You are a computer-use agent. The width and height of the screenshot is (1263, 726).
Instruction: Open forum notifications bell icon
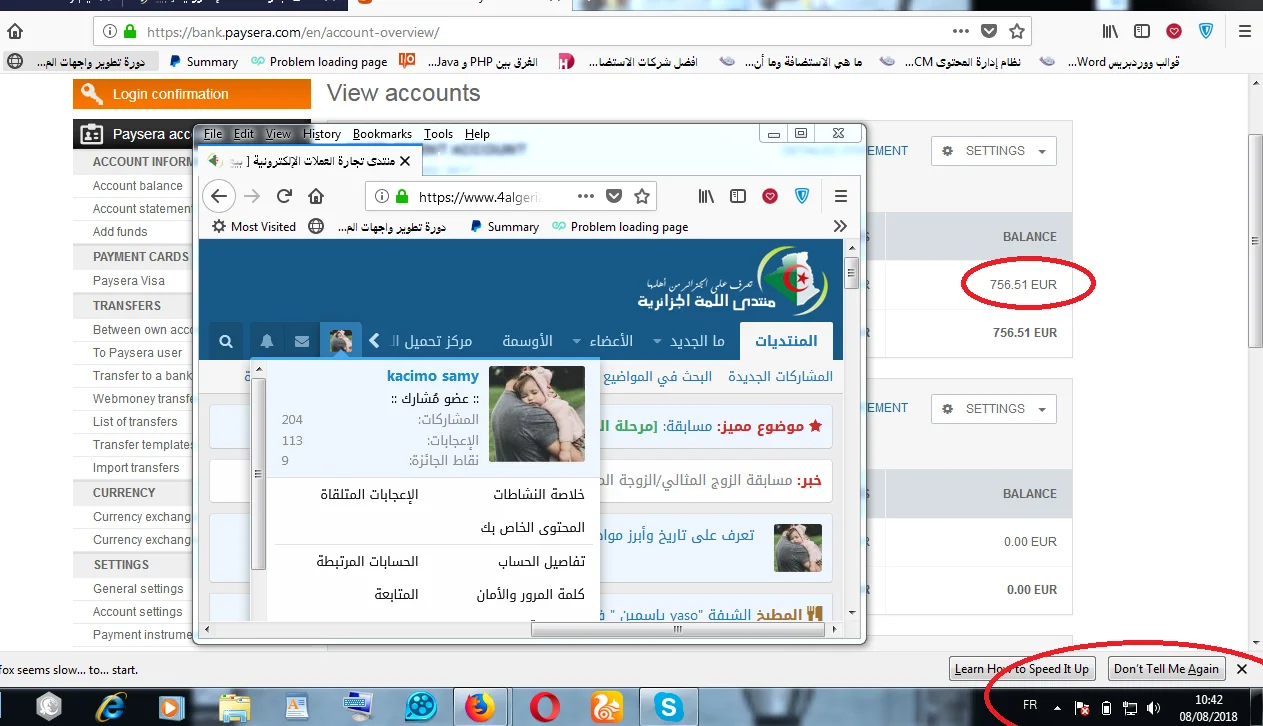[x=267, y=341]
